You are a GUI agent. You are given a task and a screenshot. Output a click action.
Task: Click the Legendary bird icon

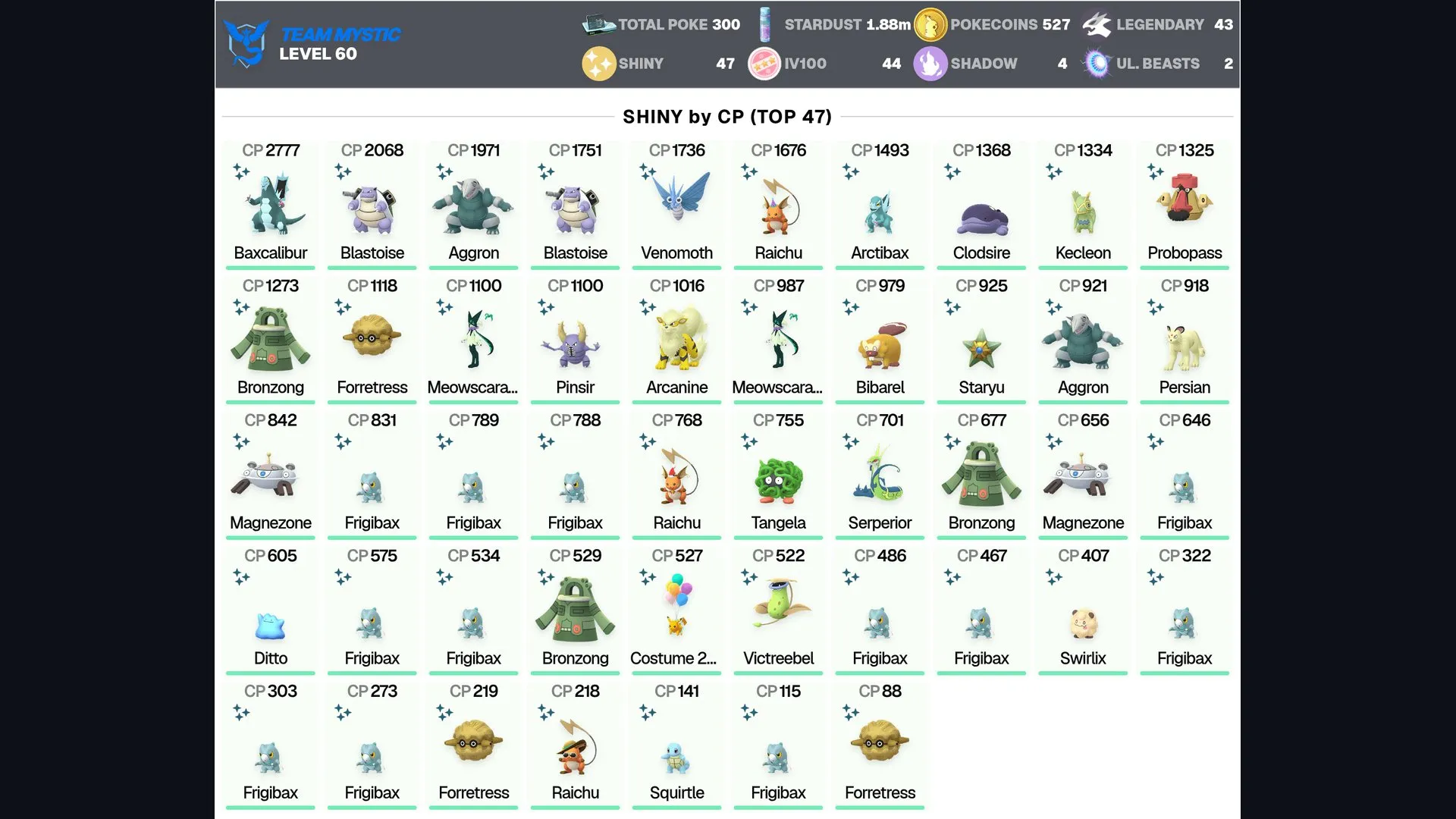pos(1097,24)
